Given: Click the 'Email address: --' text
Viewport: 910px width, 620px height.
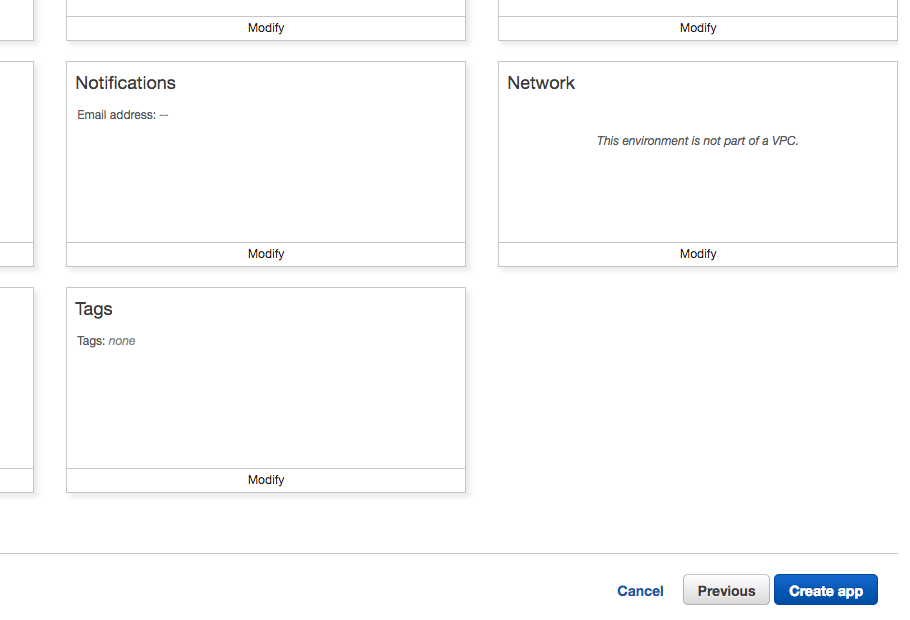Looking at the screenshot, I should pos(122,115).
